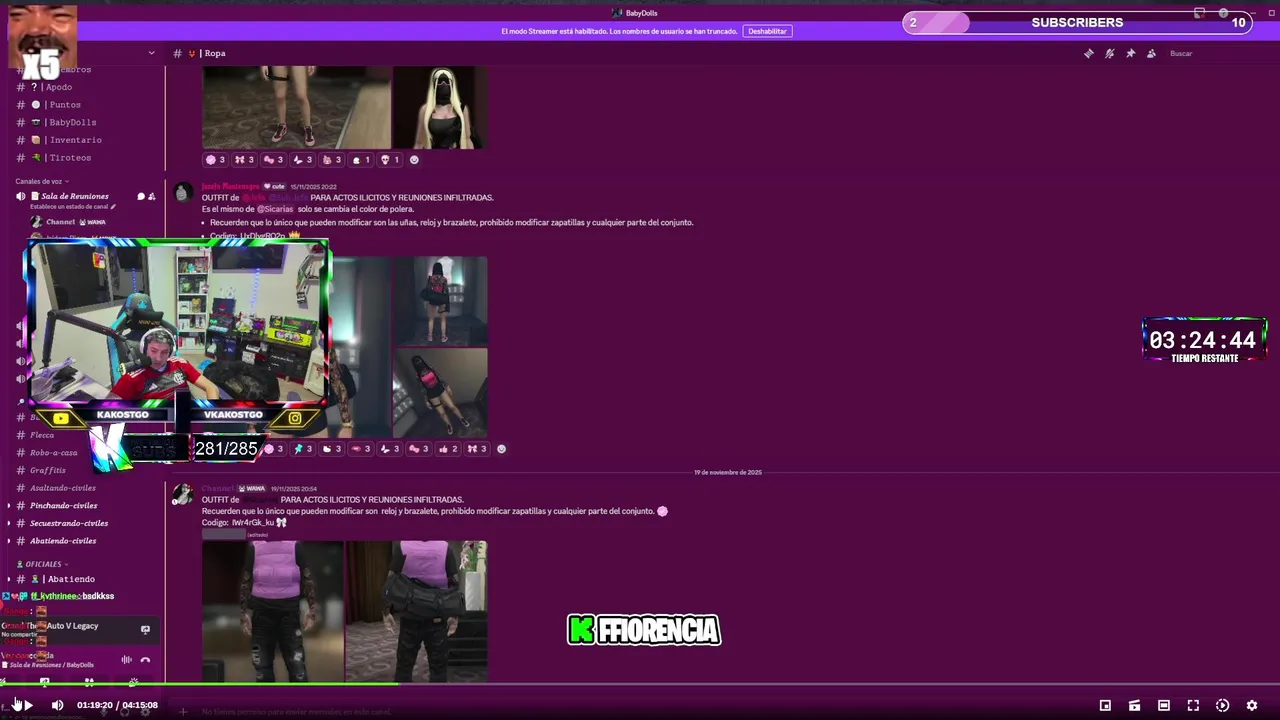Viewport: 1280px width, 720px height.
Task: Show pinned messages in header
Action: pyautogui.click(x=1131, y=53)
